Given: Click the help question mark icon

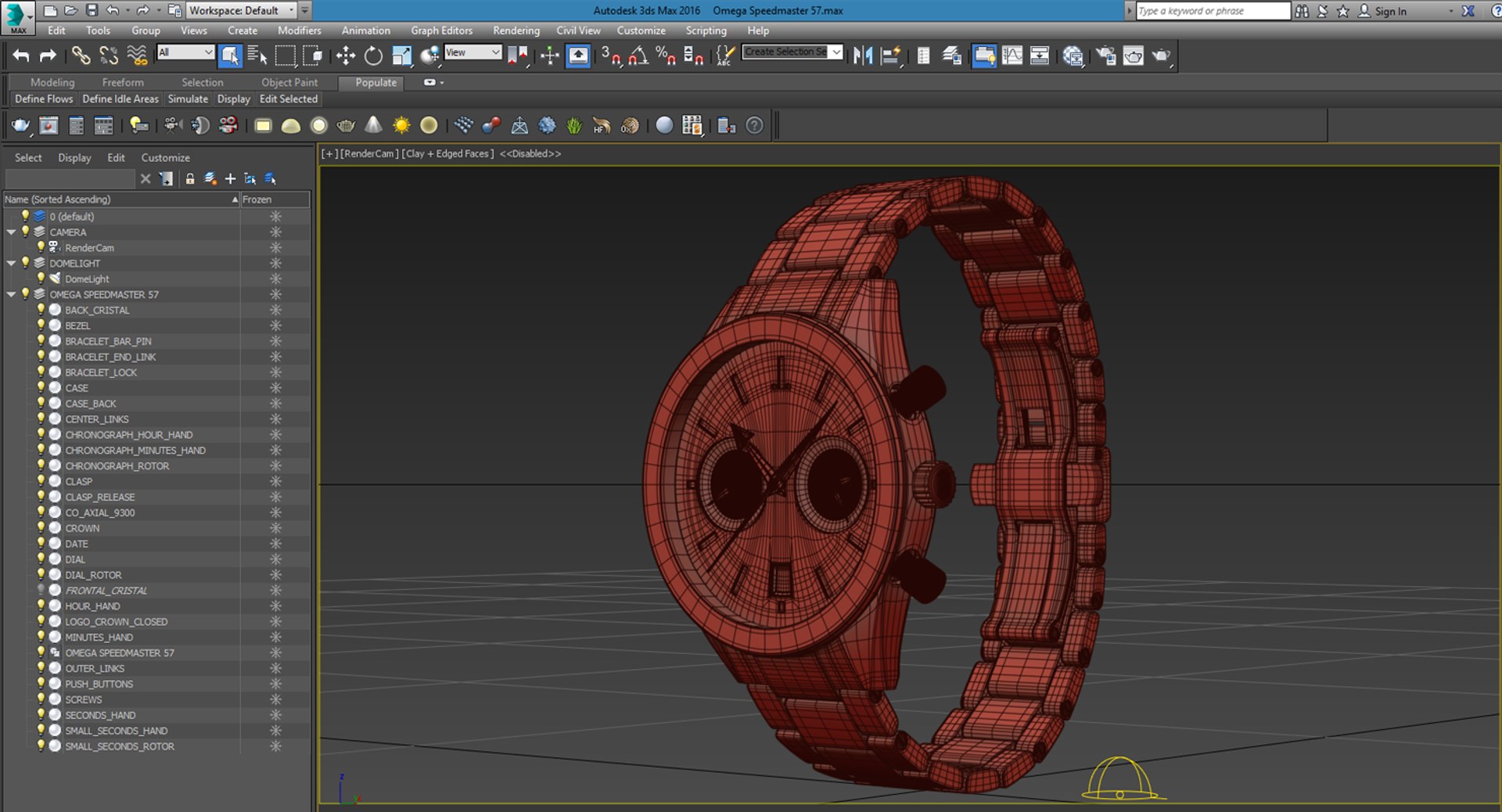Looking at the screenshot, I should 754,125.
